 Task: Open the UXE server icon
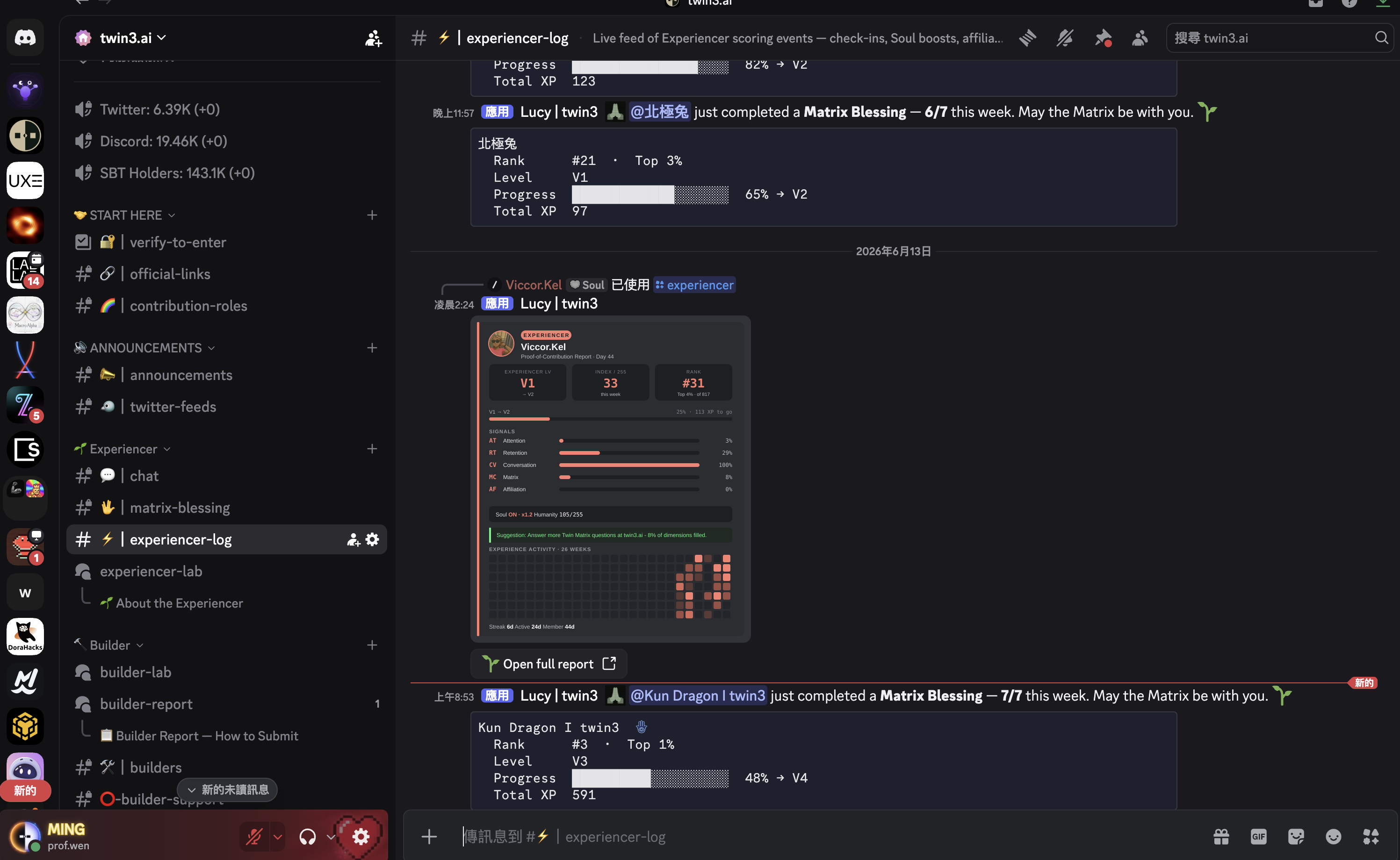25,180
